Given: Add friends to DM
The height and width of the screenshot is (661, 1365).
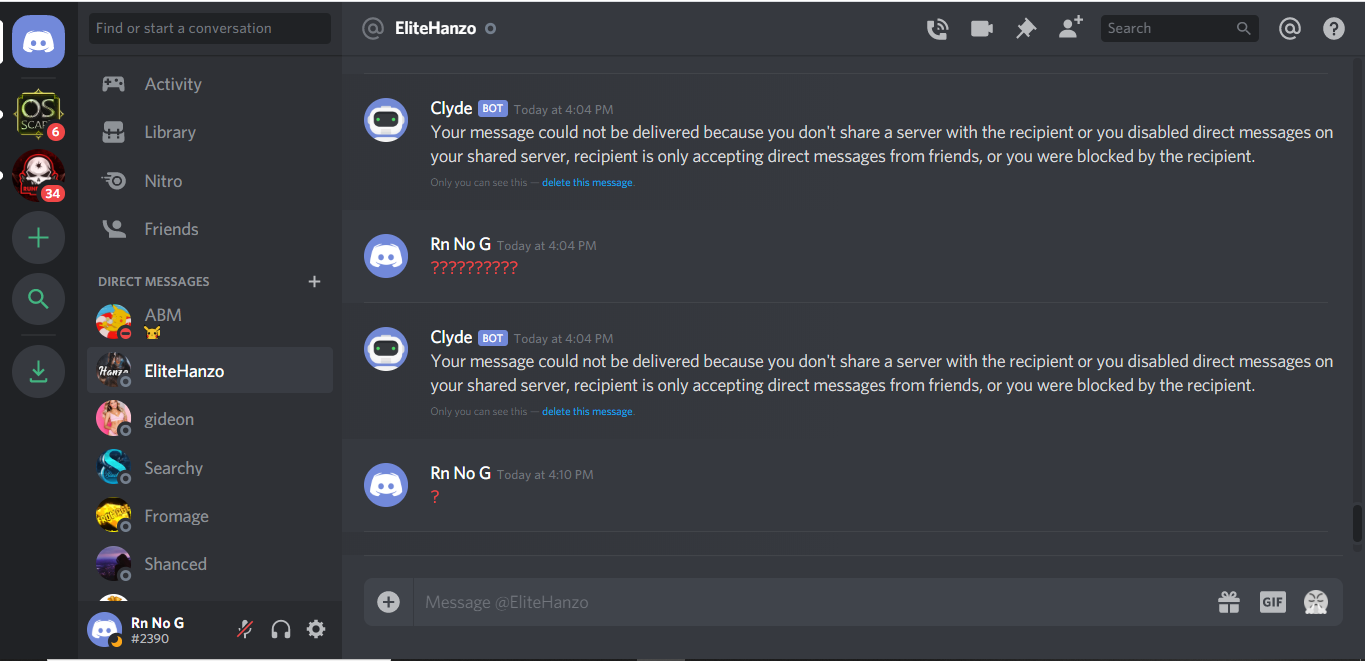Looking at the screenshot, I should [1071, 28].
